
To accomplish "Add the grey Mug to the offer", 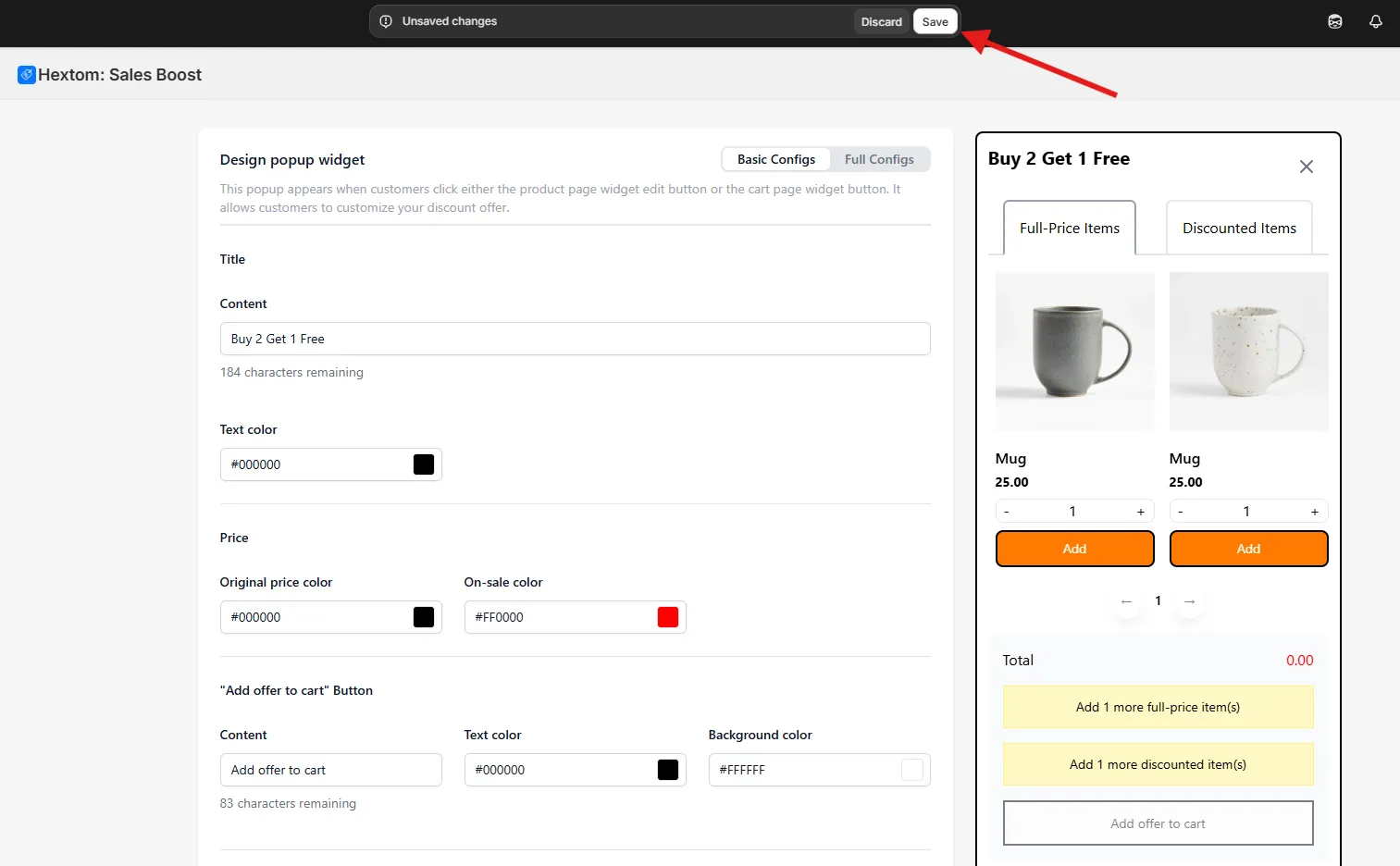I will pos(1074,549).
